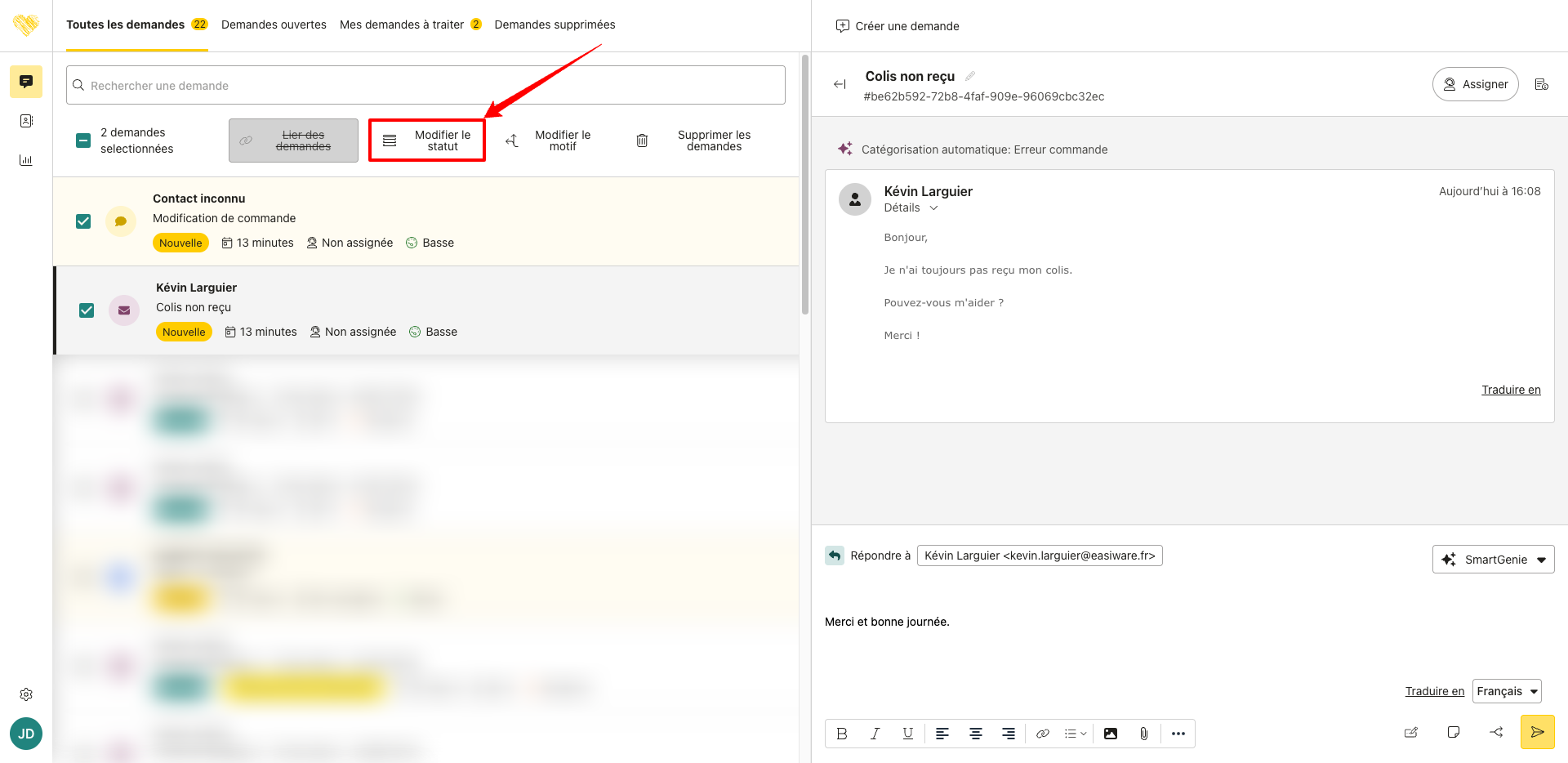
Task: Open the contacts icon in sidebar
Action: pyautogui.click(x=26, y=121)
